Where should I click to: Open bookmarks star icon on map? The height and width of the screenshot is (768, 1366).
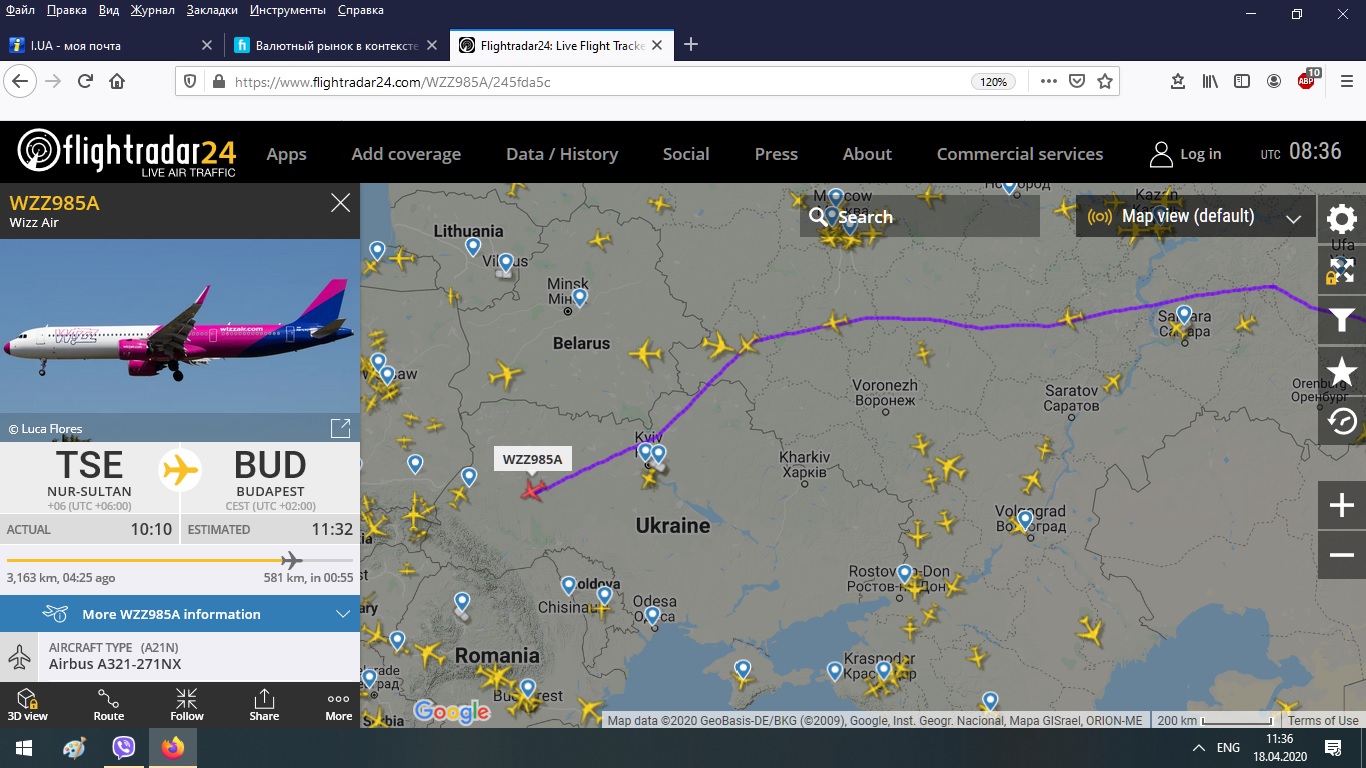tap(1341, 372)
